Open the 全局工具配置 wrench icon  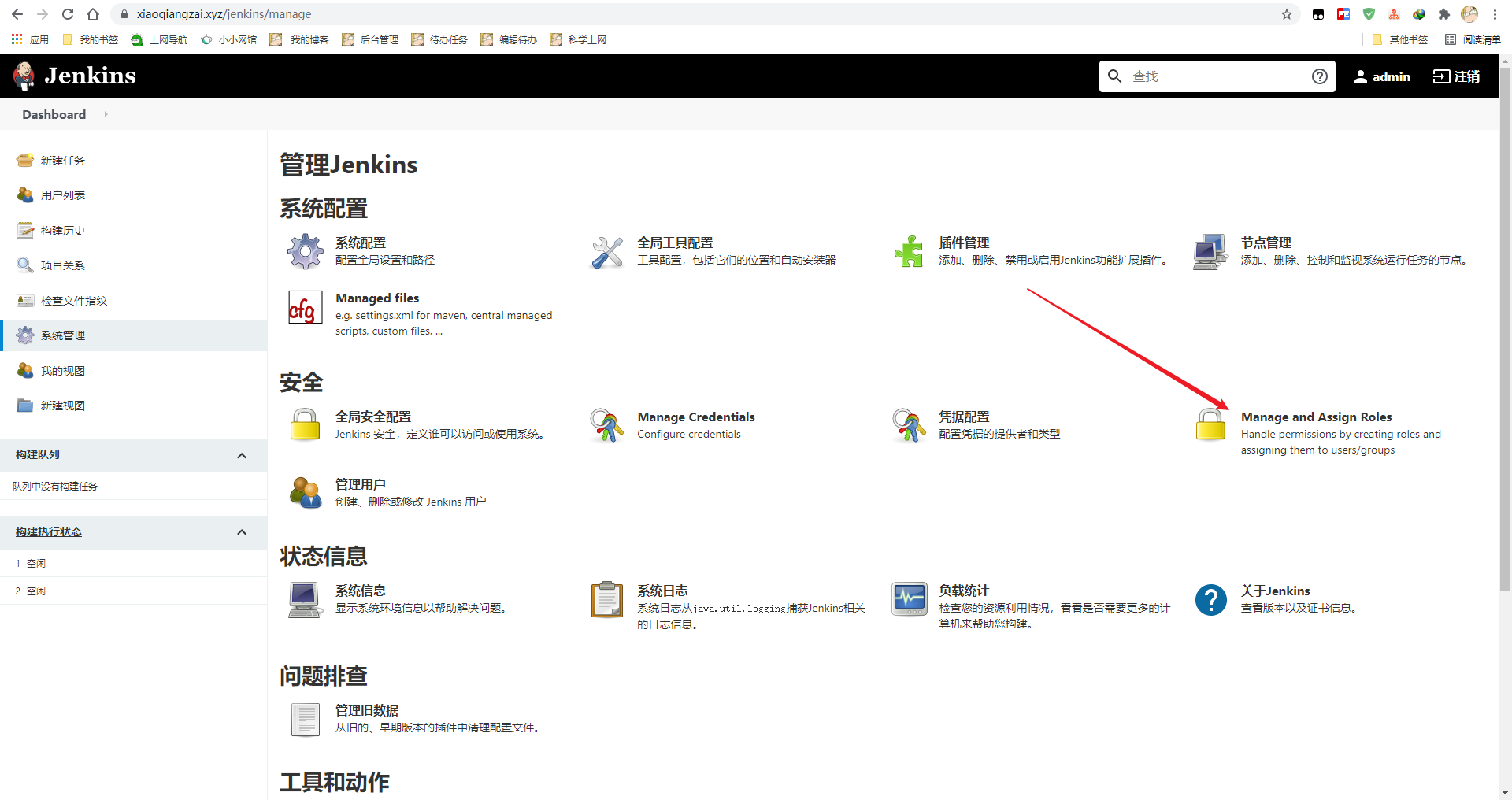[607, 252]
